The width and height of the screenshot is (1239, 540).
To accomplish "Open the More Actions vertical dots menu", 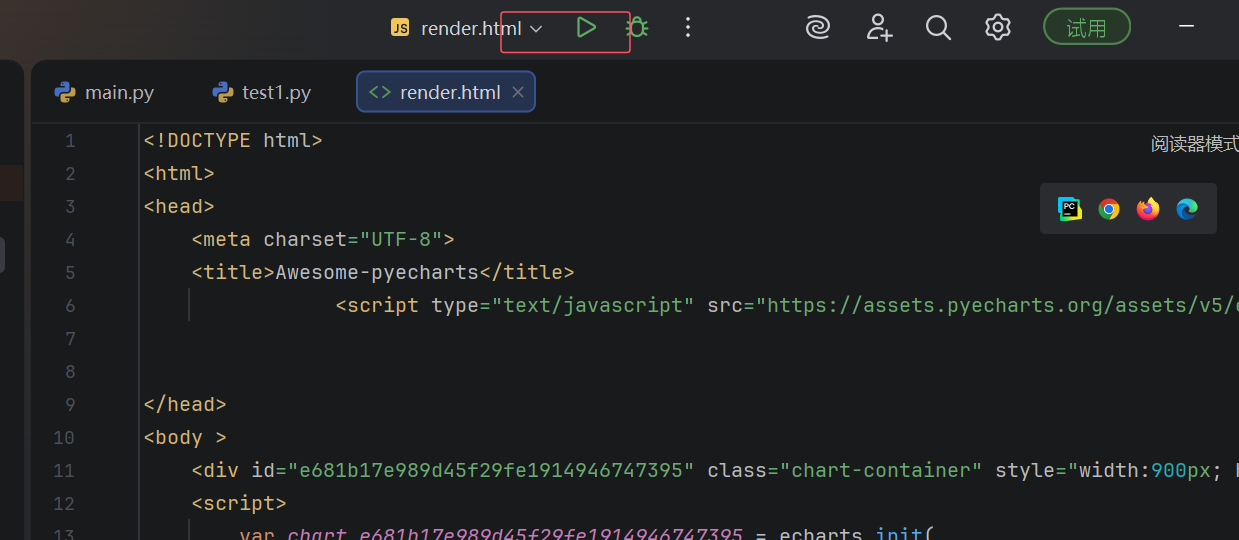I will click(687, 28).
